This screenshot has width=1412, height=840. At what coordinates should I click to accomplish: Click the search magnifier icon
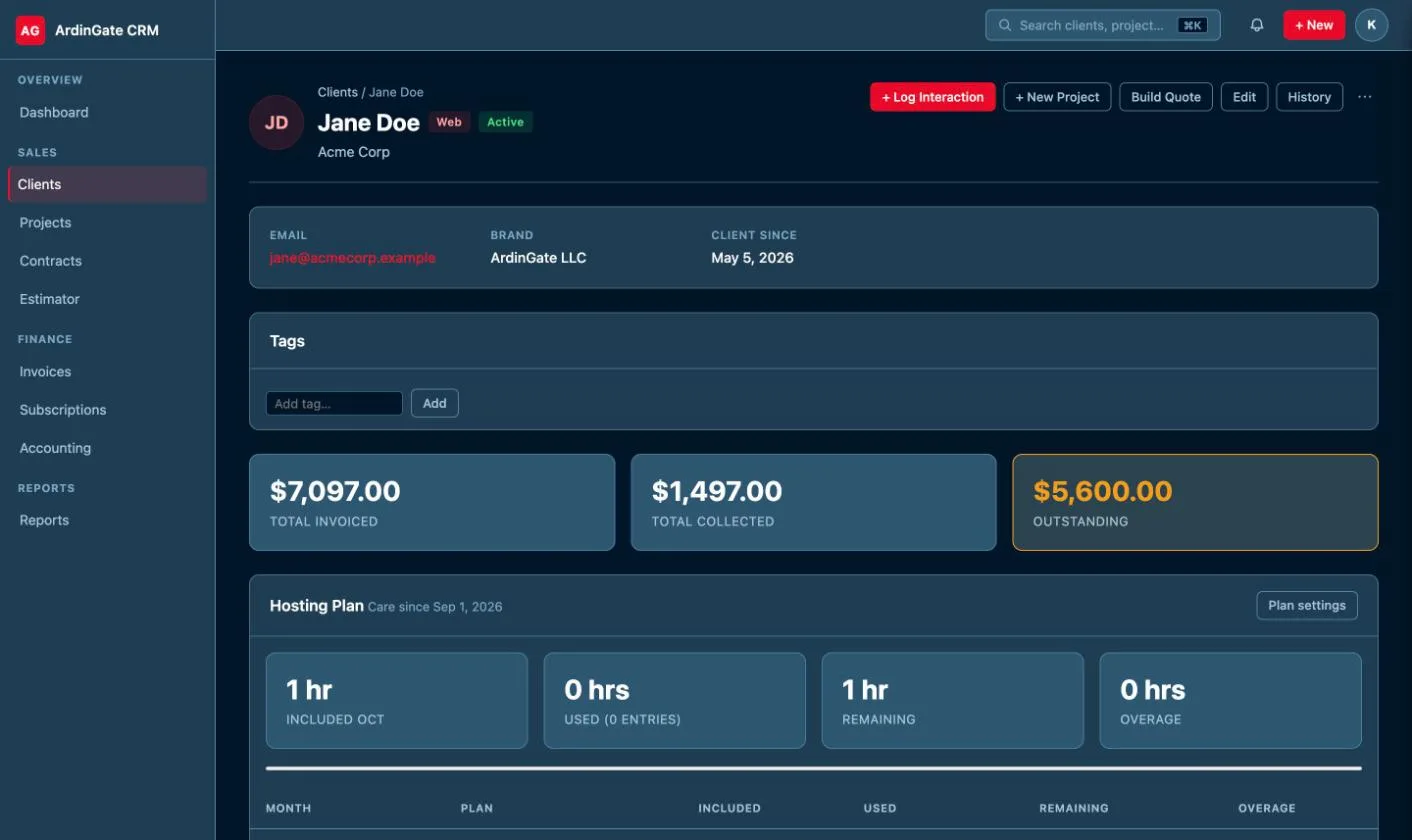[1005, 25]
